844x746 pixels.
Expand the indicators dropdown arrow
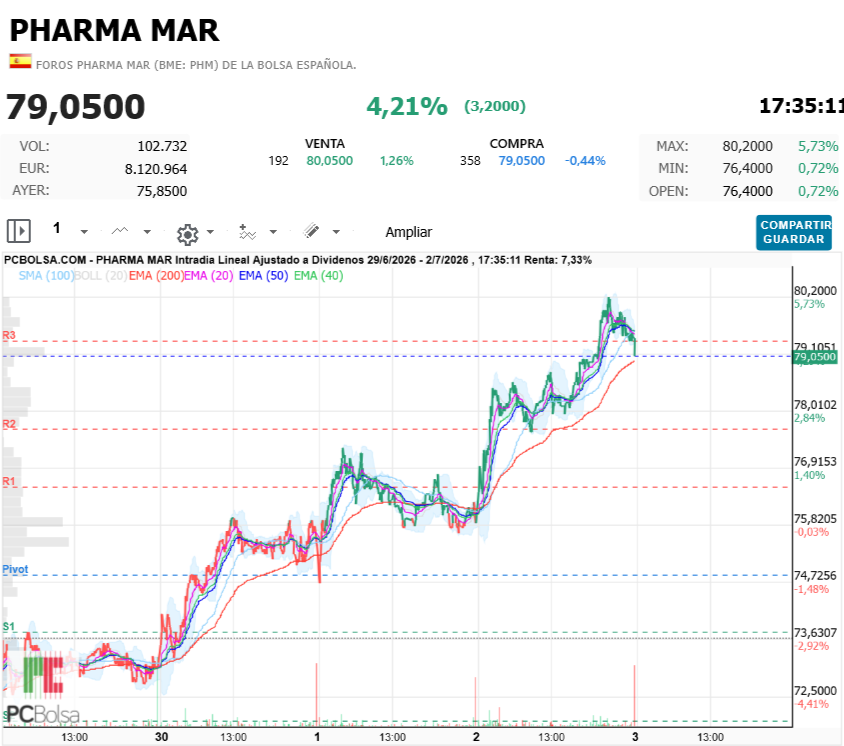click(x=273, y=232)
